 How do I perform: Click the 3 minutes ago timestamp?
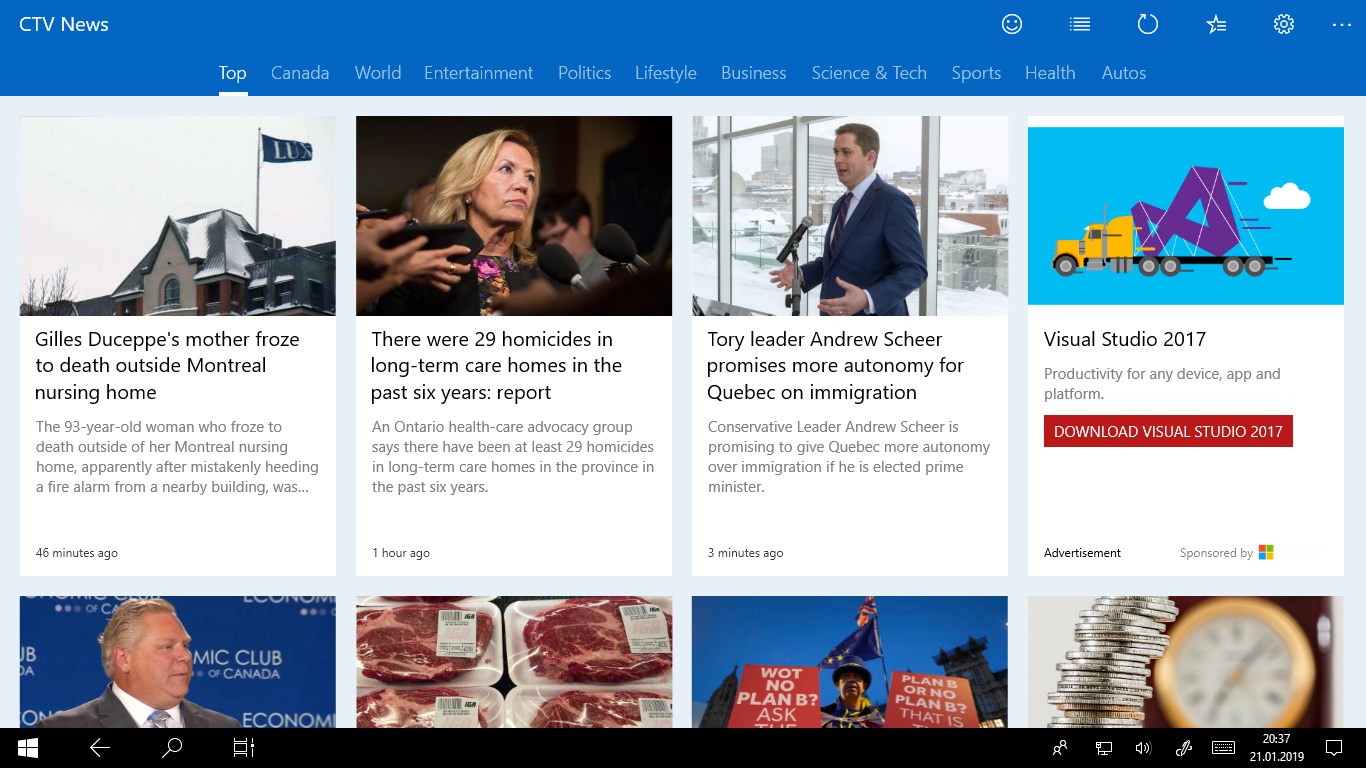coord(746,553)
